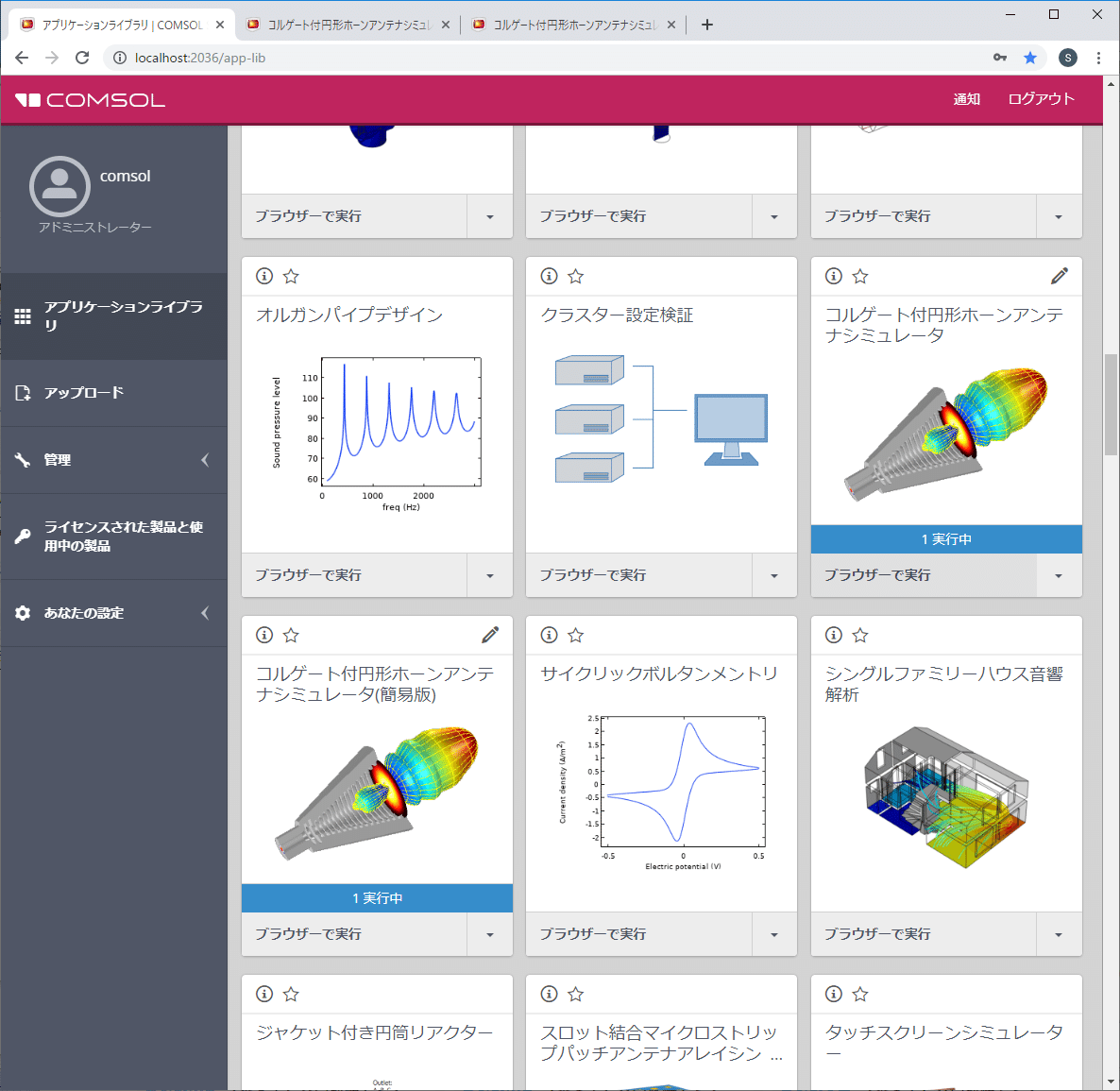Open run options dropdown for シングルファミリーハウス音響解析

click(x=1059, y=933)
